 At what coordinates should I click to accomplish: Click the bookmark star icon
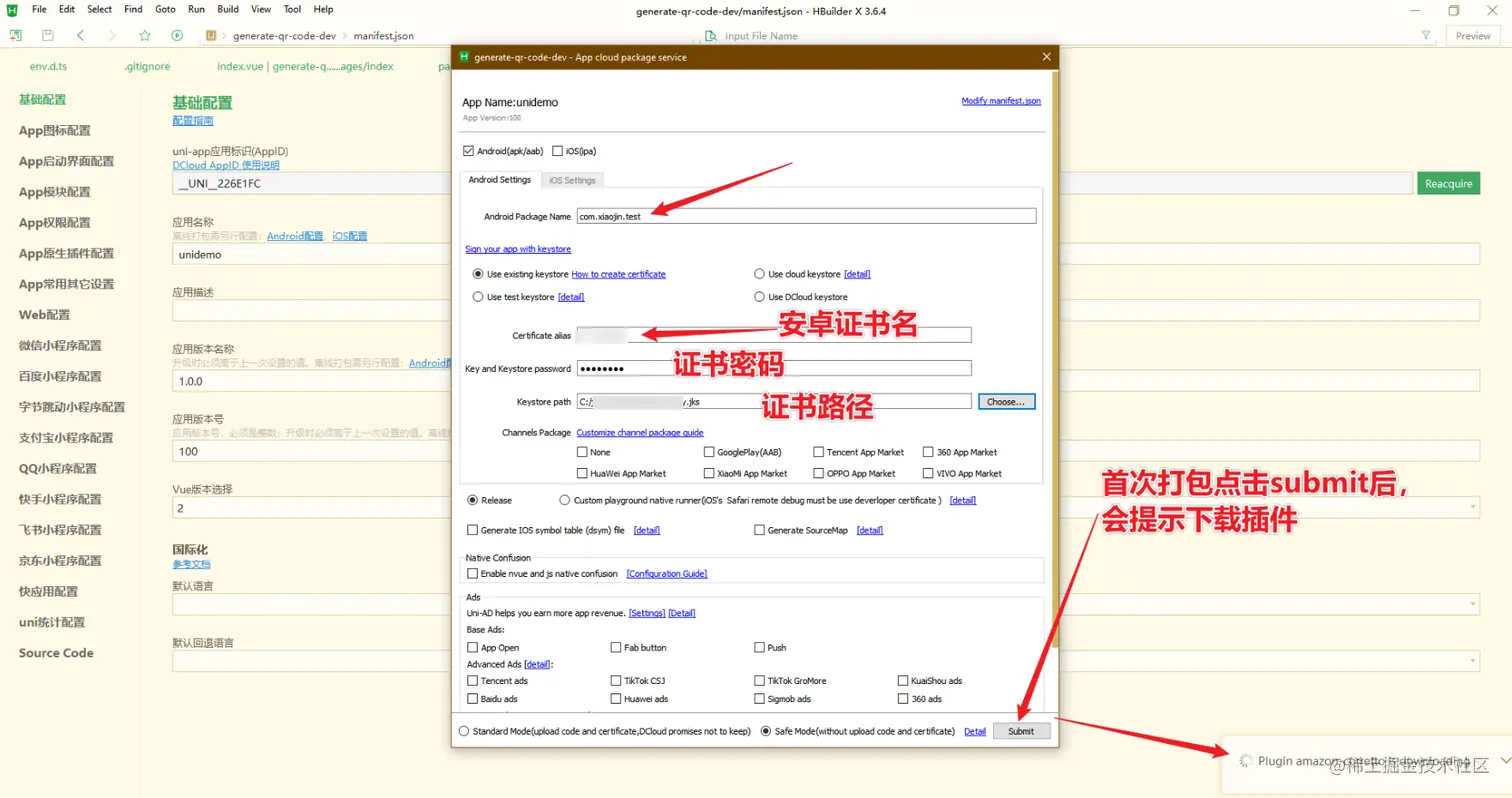pyautogui.click(x=145, y=35)
